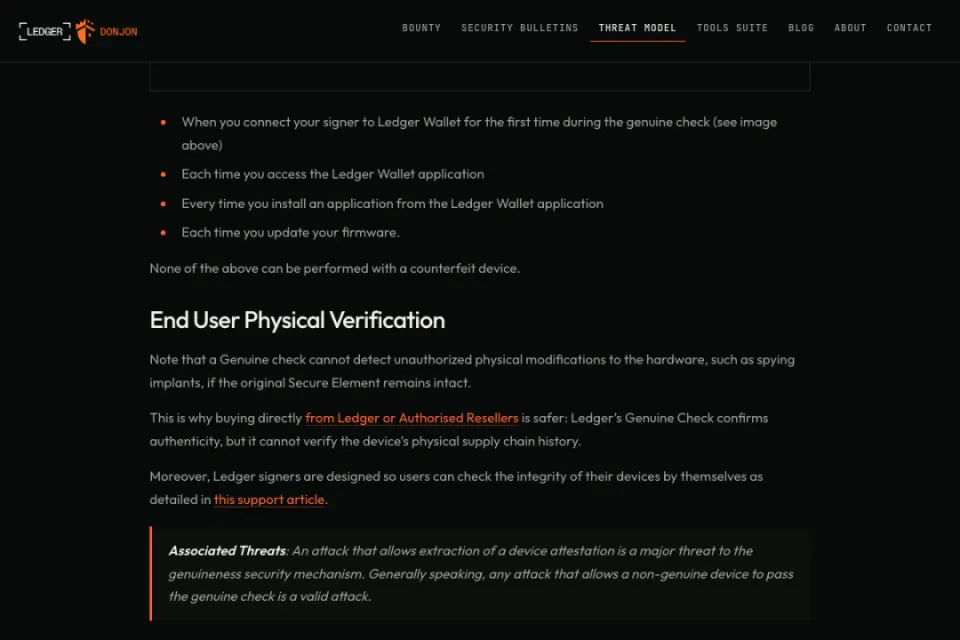Image resolution: width=960 pixels, height=640 pixels.
Task: Click the orange Donjon tower icon
Action: 85,31
